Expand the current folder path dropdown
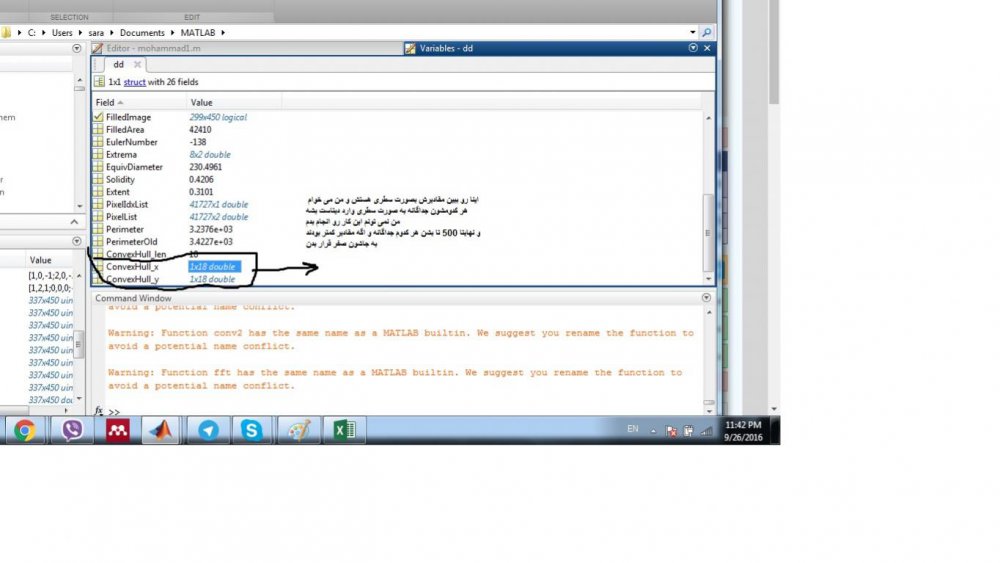The height and width of the screenshot is (563, 1000). click(x=691, y=33)
